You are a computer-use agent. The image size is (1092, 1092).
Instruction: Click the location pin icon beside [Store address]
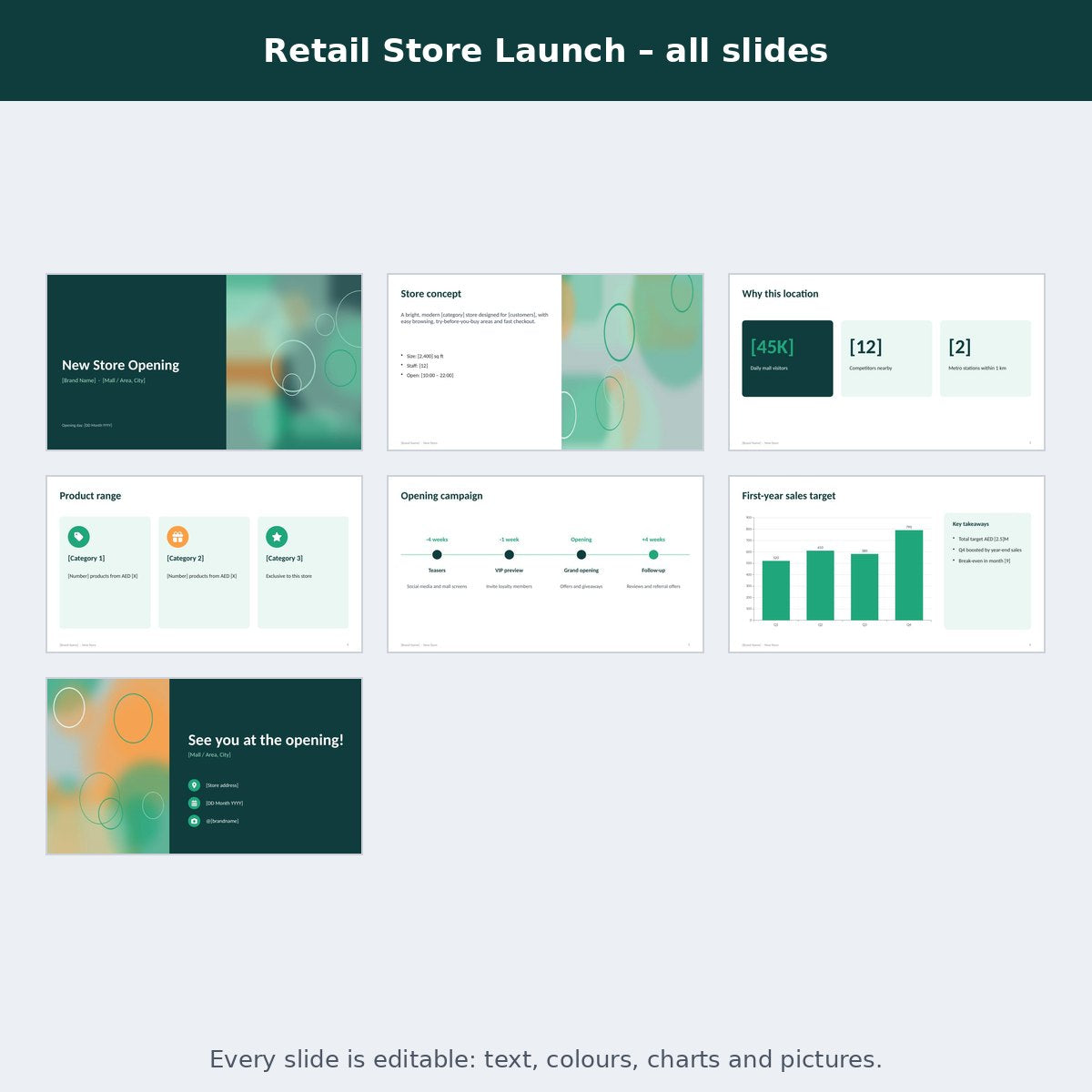point(194,785)
